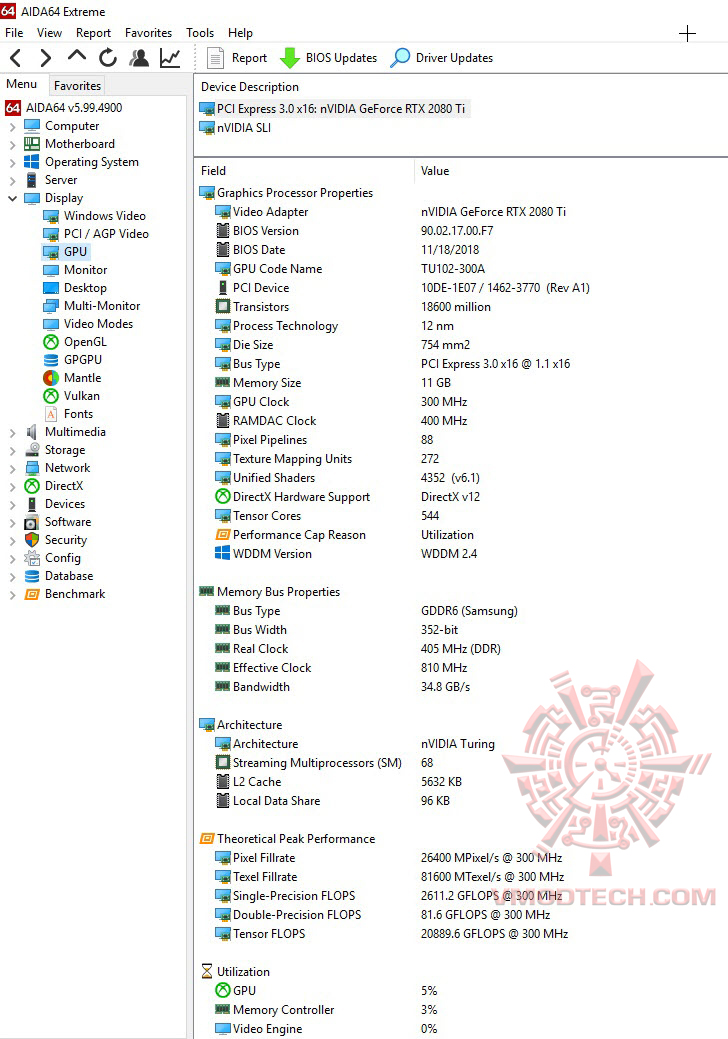Select the Monitor tree item
The height and width of the screenshot is (1039, 728).
click(85, 270)
